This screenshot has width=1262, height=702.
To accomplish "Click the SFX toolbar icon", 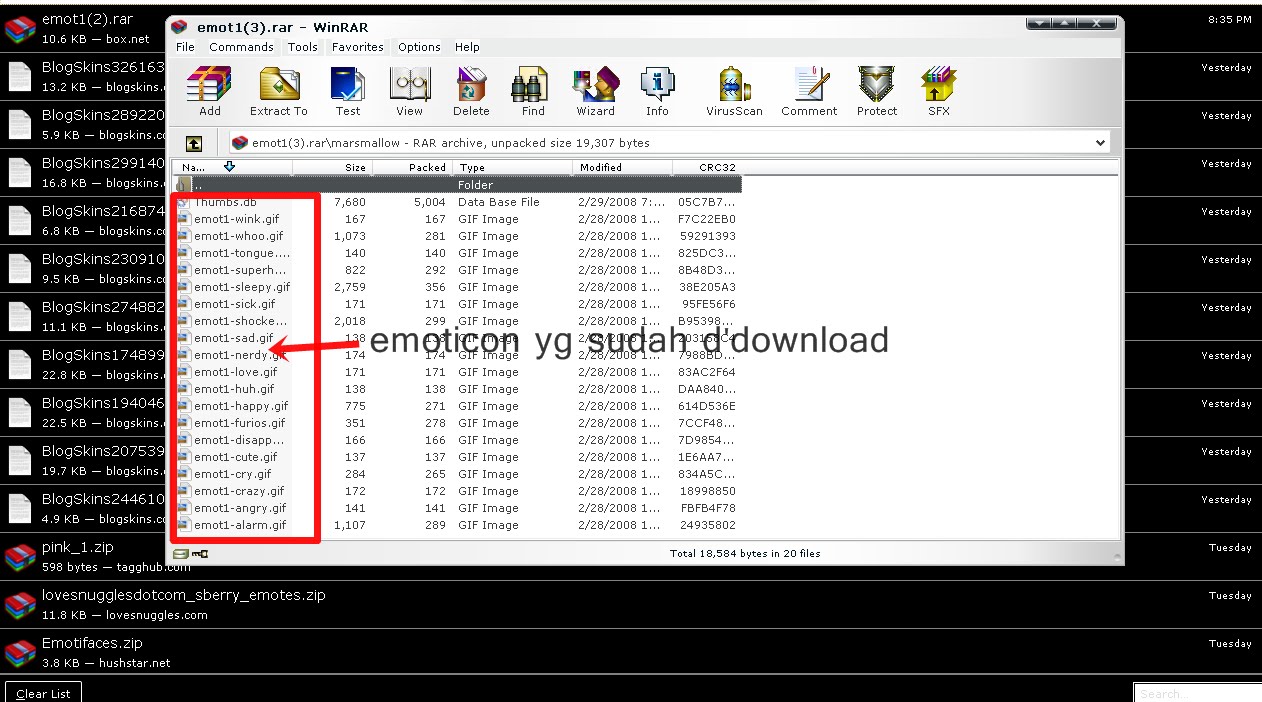I will click(x=939, y=92).
